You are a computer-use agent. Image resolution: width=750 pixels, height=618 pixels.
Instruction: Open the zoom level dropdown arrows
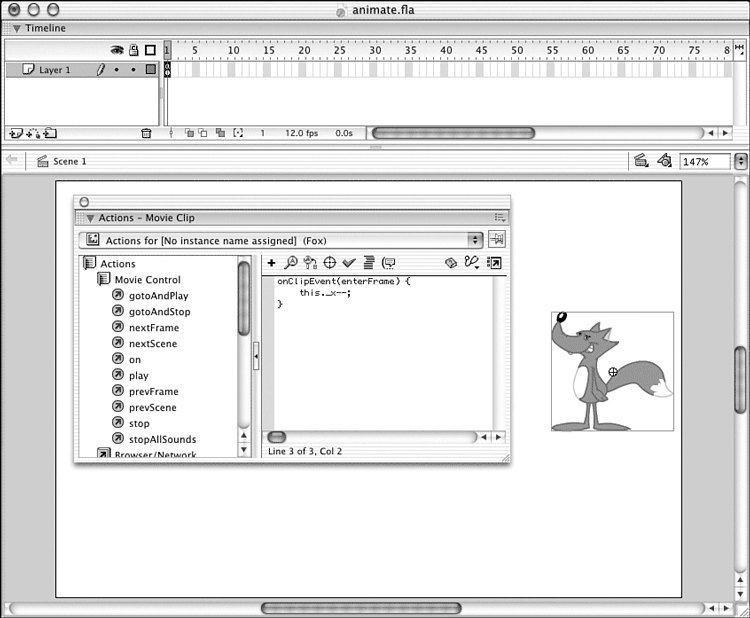click(740, 161)
